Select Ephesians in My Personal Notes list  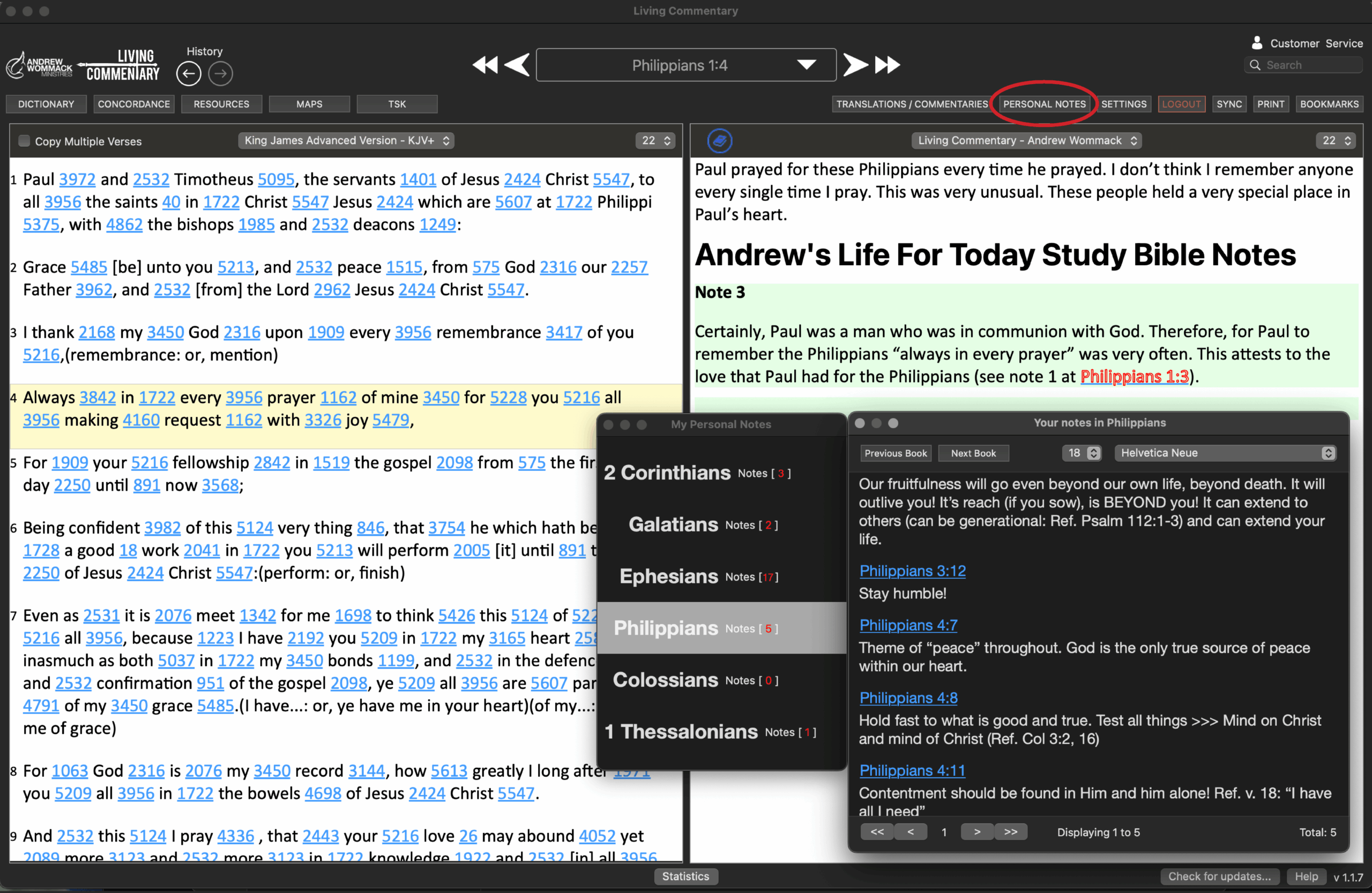tap(669, 576)
